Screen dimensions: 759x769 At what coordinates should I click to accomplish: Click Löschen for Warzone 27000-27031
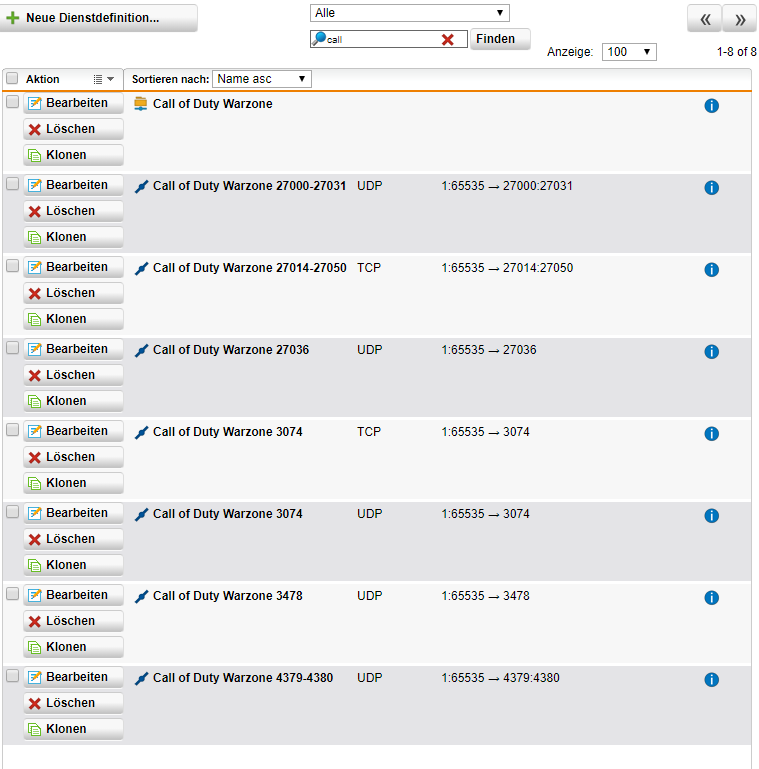click(x=73, y=211)
